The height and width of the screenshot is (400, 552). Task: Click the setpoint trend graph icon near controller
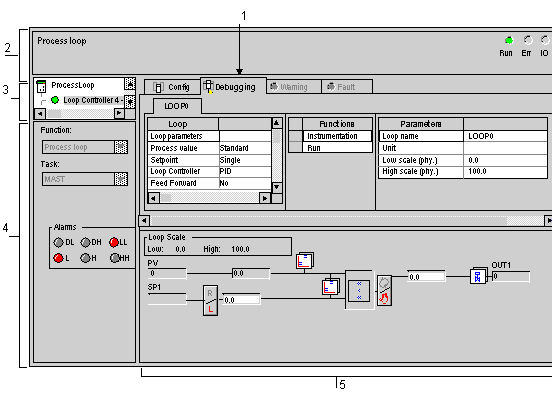pyautogui.click(x=331, y=287)
